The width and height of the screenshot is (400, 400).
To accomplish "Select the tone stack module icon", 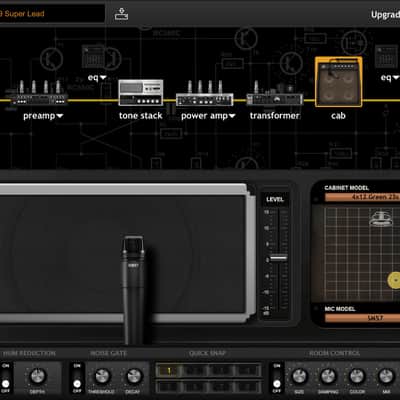I will point(141,93).
